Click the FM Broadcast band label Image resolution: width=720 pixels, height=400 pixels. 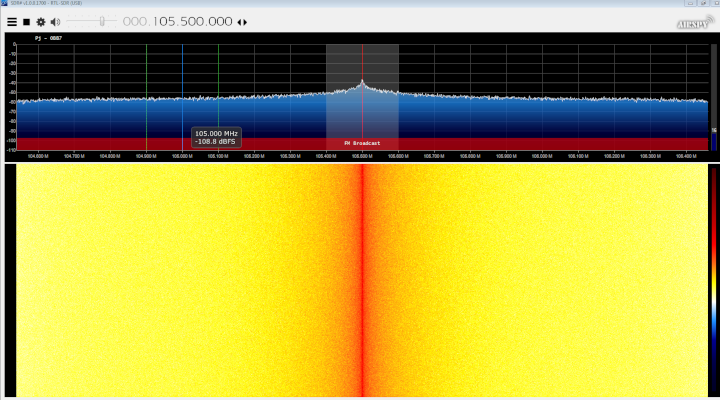point(362,143)
